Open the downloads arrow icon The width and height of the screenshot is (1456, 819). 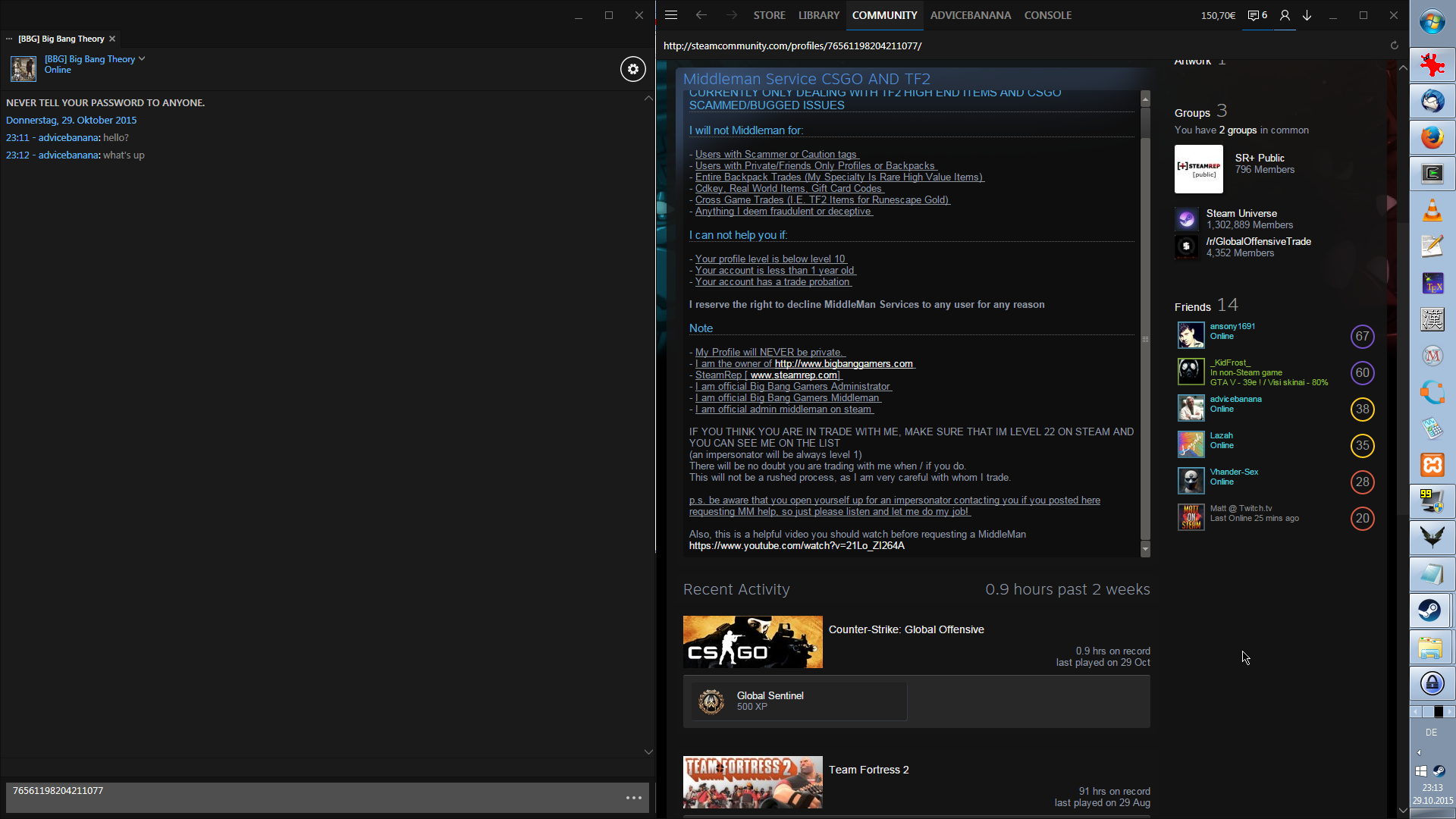tap(1307, 15)
